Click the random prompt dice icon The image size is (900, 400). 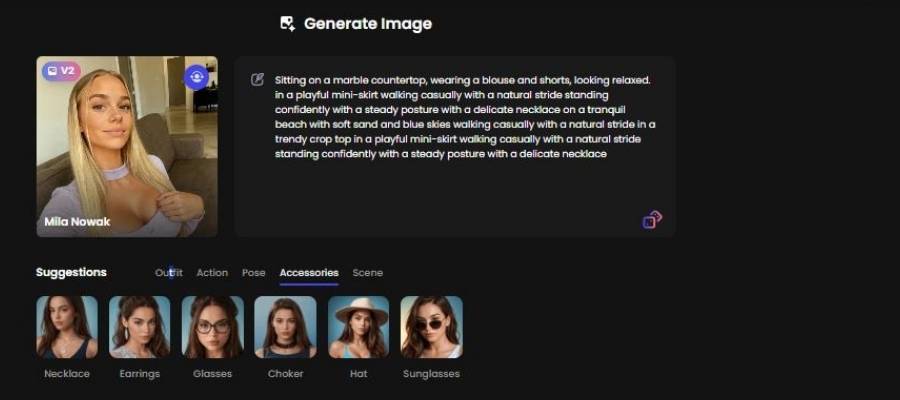coord(652,219)
